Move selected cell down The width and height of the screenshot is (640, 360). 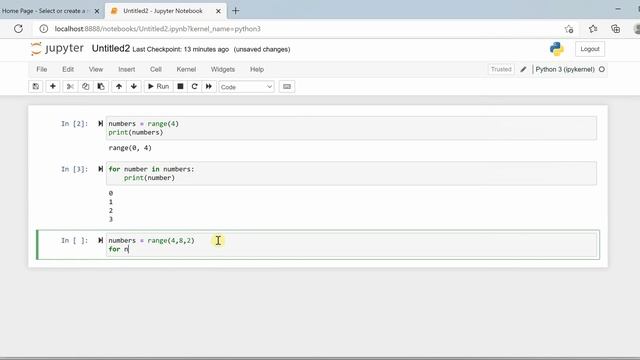(134, 87)
